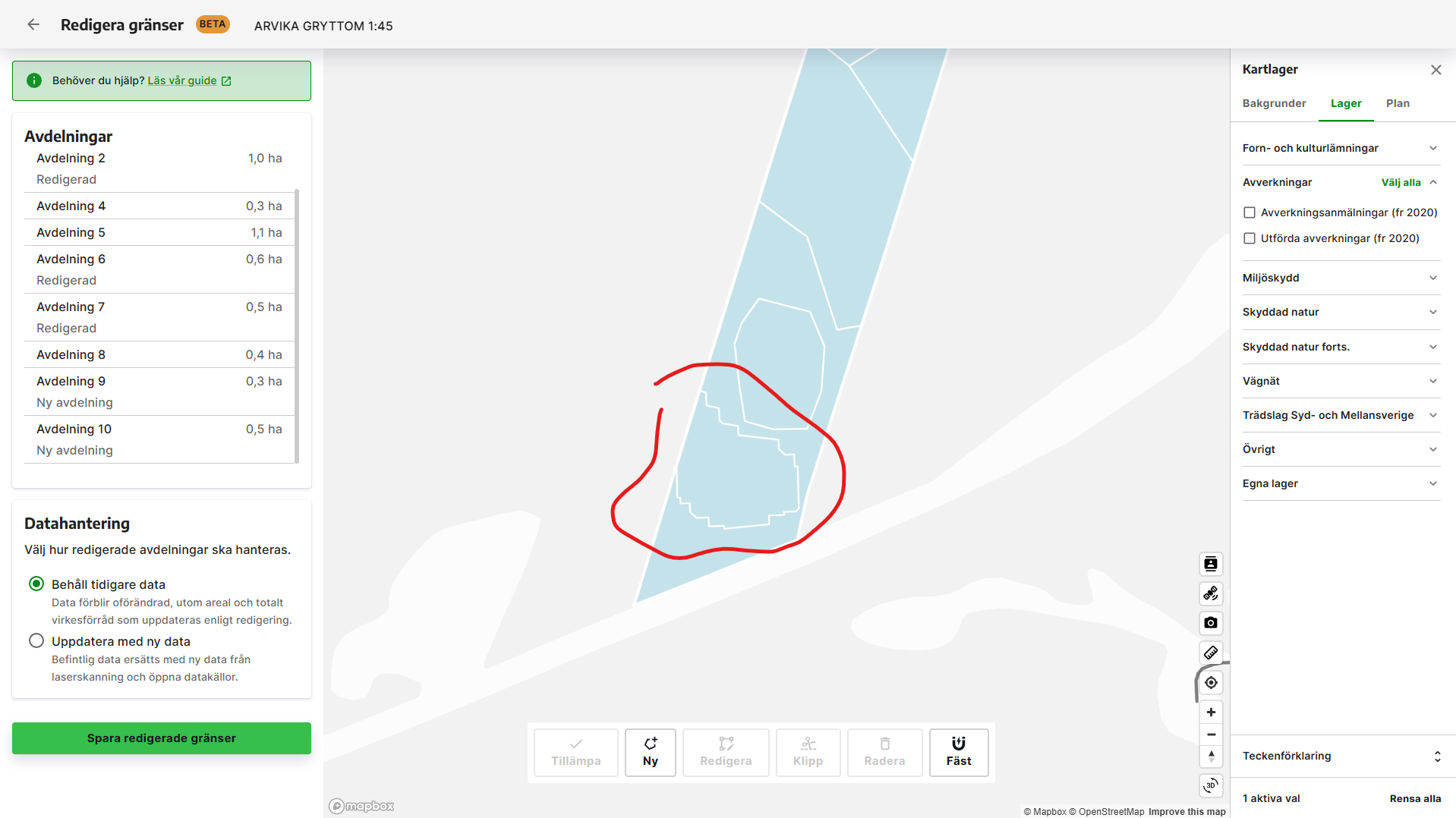Open the Plan tab

click(1398, 103)
